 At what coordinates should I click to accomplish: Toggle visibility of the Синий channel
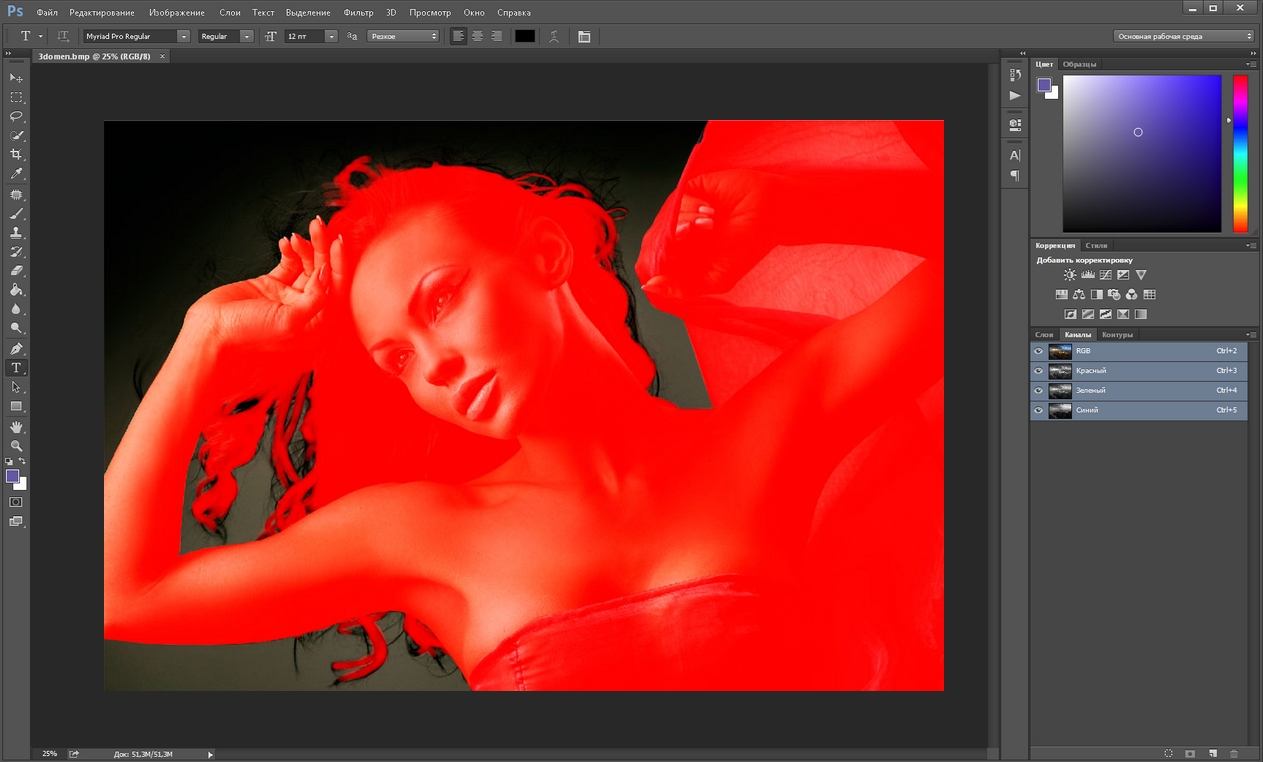click(1038, 410)
